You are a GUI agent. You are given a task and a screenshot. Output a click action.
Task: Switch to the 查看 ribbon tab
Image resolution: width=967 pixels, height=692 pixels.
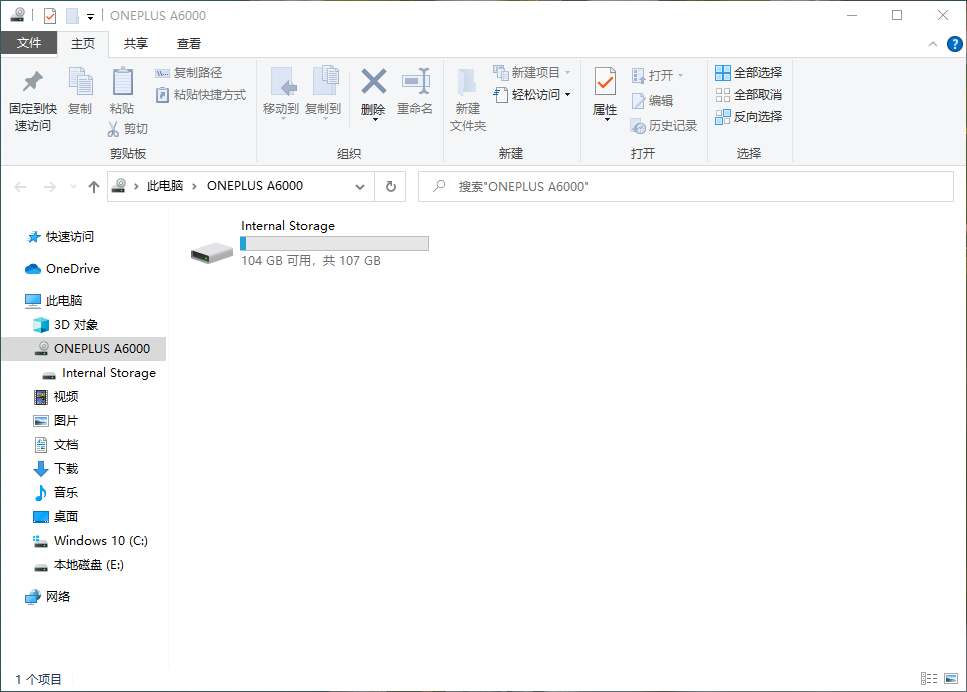point(189,44)
